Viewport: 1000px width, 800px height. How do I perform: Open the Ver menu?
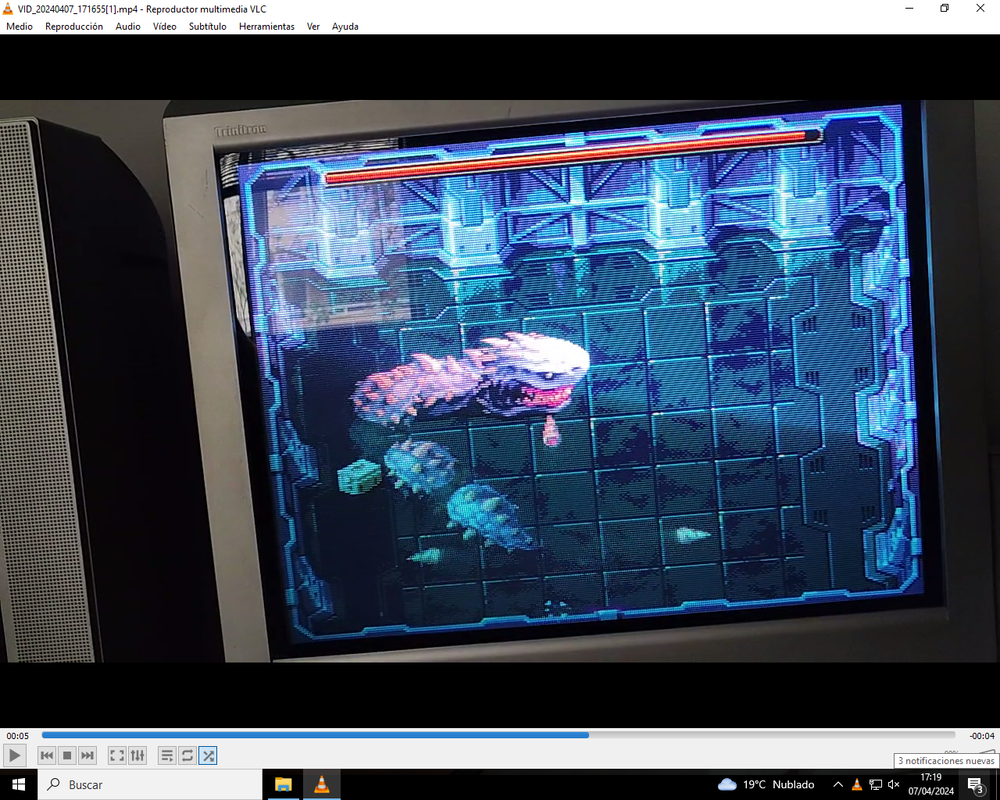tap(313, 26)
